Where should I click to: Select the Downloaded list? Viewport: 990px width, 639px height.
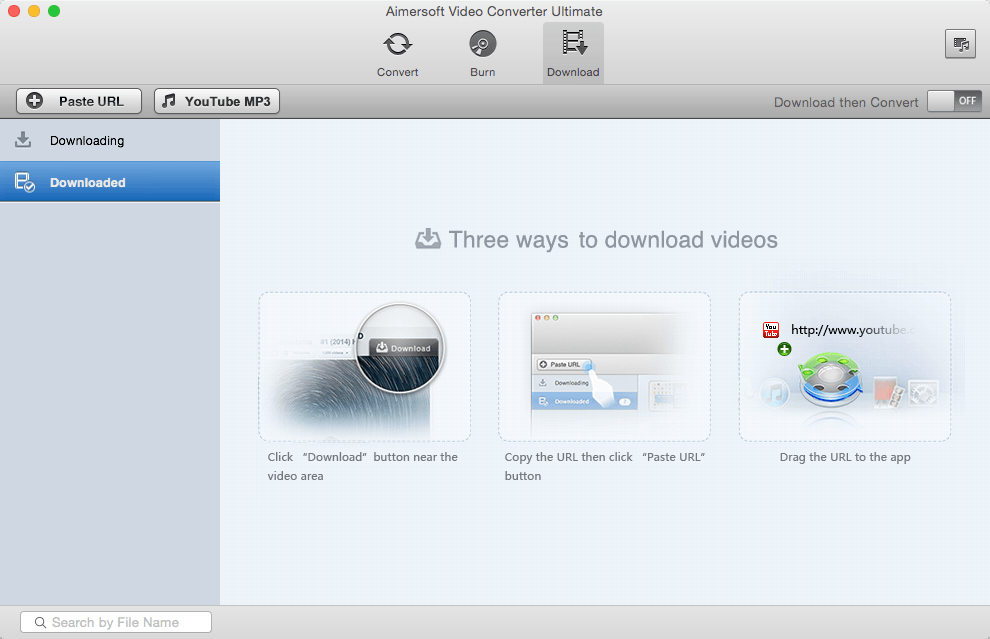point(110,182)
